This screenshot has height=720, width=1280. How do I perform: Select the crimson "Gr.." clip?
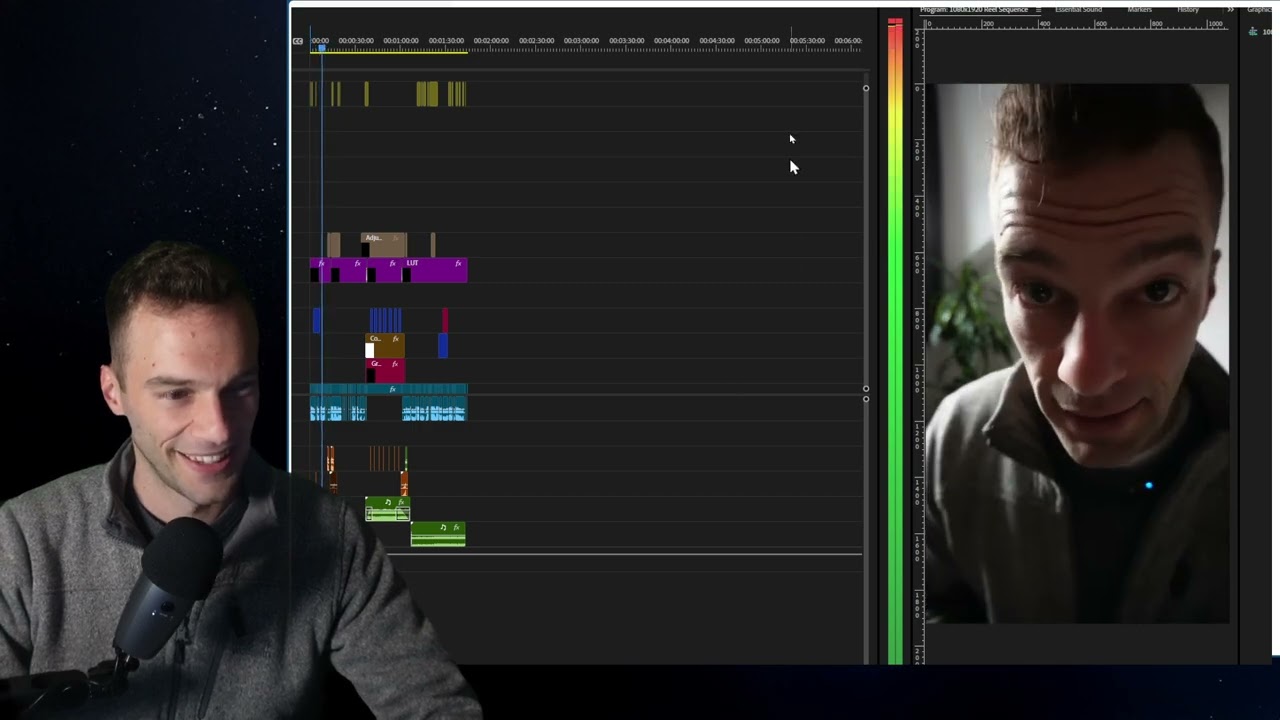tap(385, 370)
